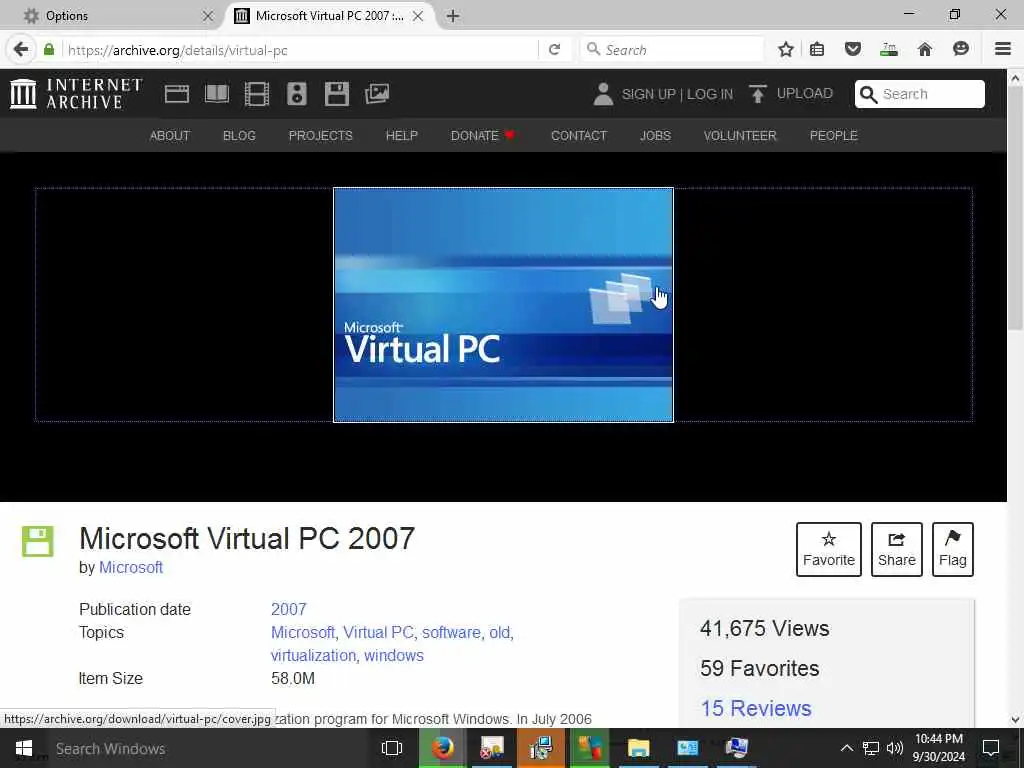Click the windows topic link
Screen dimensions: 1024x768
click(x=394, y=656)
